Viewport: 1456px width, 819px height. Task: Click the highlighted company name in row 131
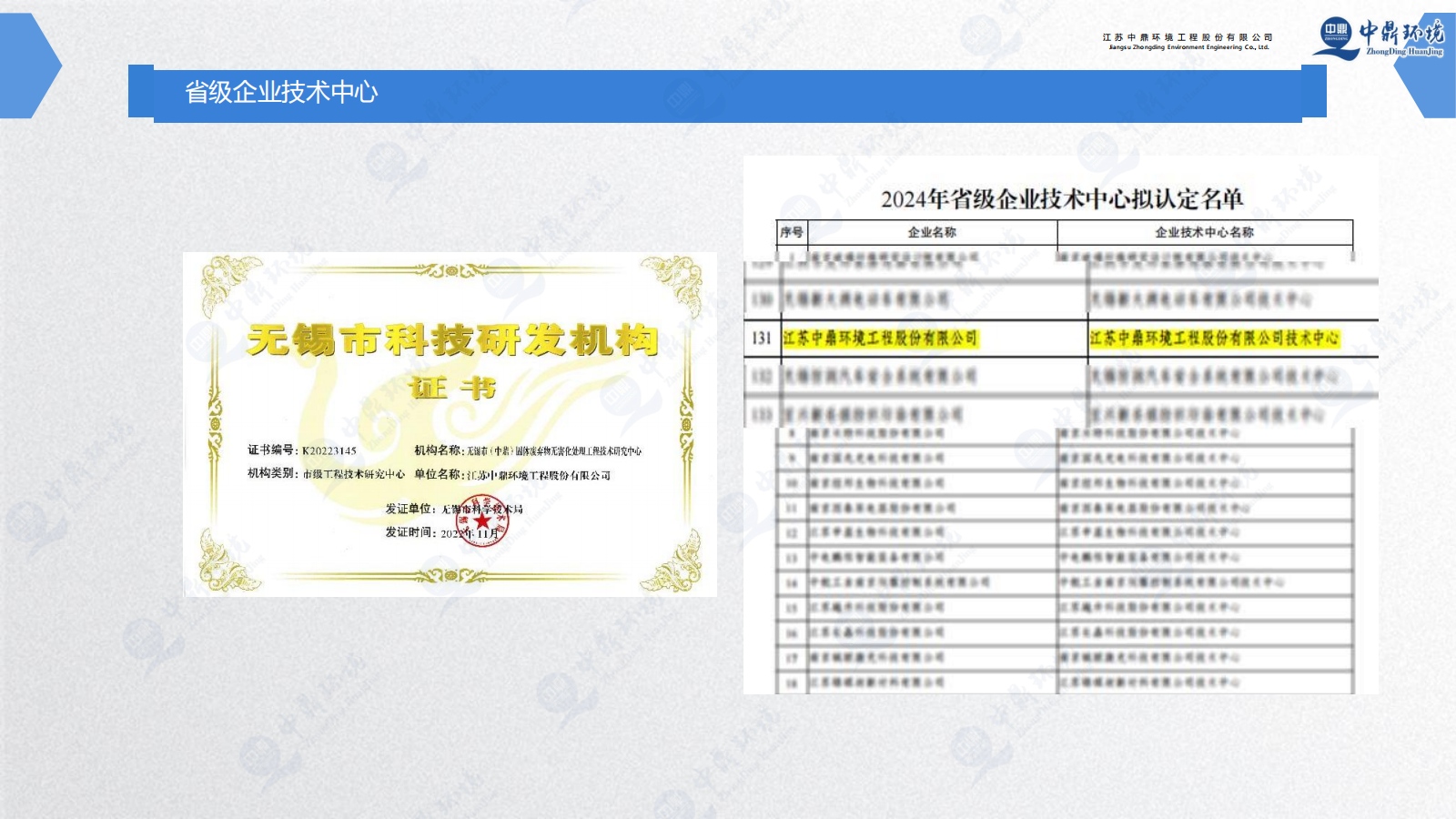point(879,339)
